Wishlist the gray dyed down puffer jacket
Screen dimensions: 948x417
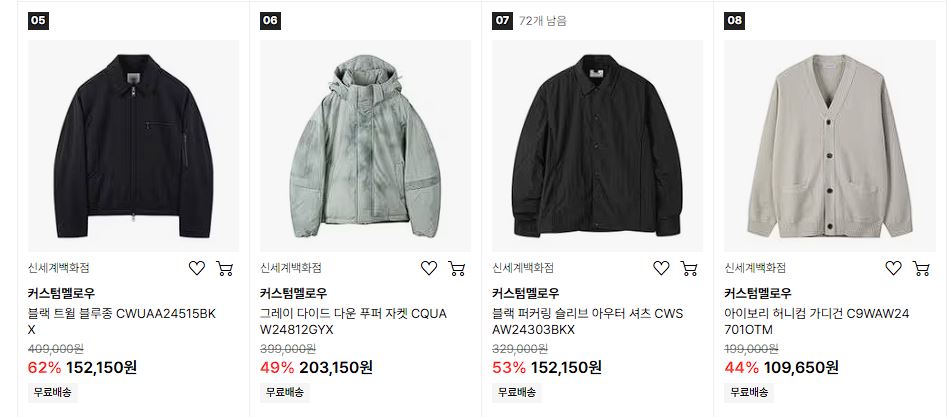click(429, 268)
